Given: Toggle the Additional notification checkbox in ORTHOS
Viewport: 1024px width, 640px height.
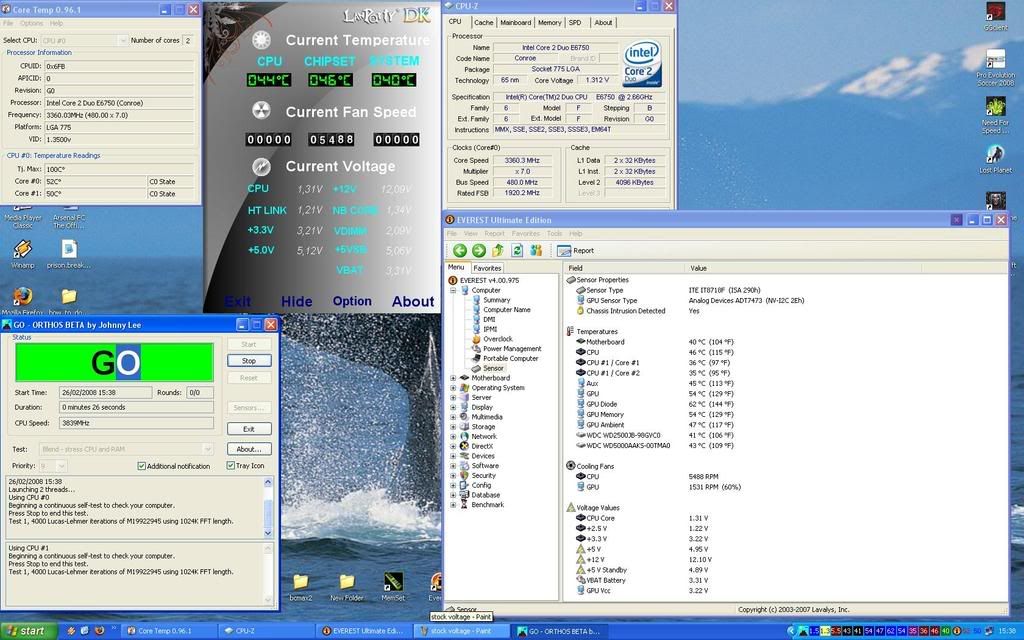Looking at the screenshot, I should pos(141,466).
